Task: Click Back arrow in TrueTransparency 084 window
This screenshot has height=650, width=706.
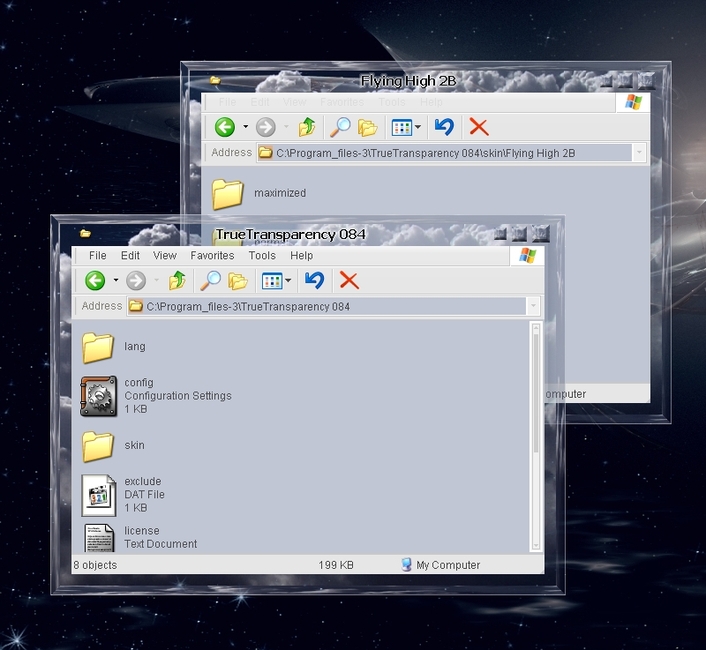Action: point(95,281)
